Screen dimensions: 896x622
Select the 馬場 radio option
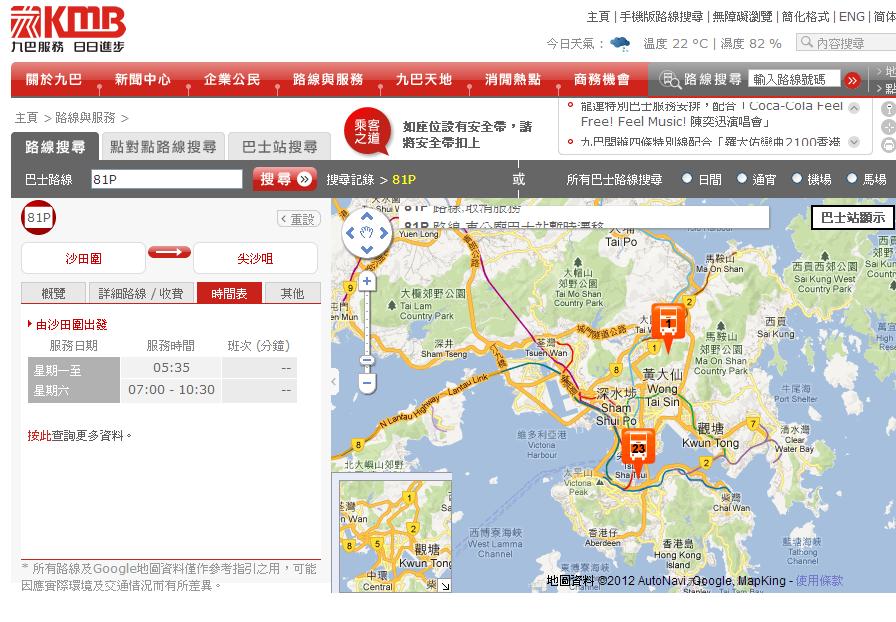[851, 178]
